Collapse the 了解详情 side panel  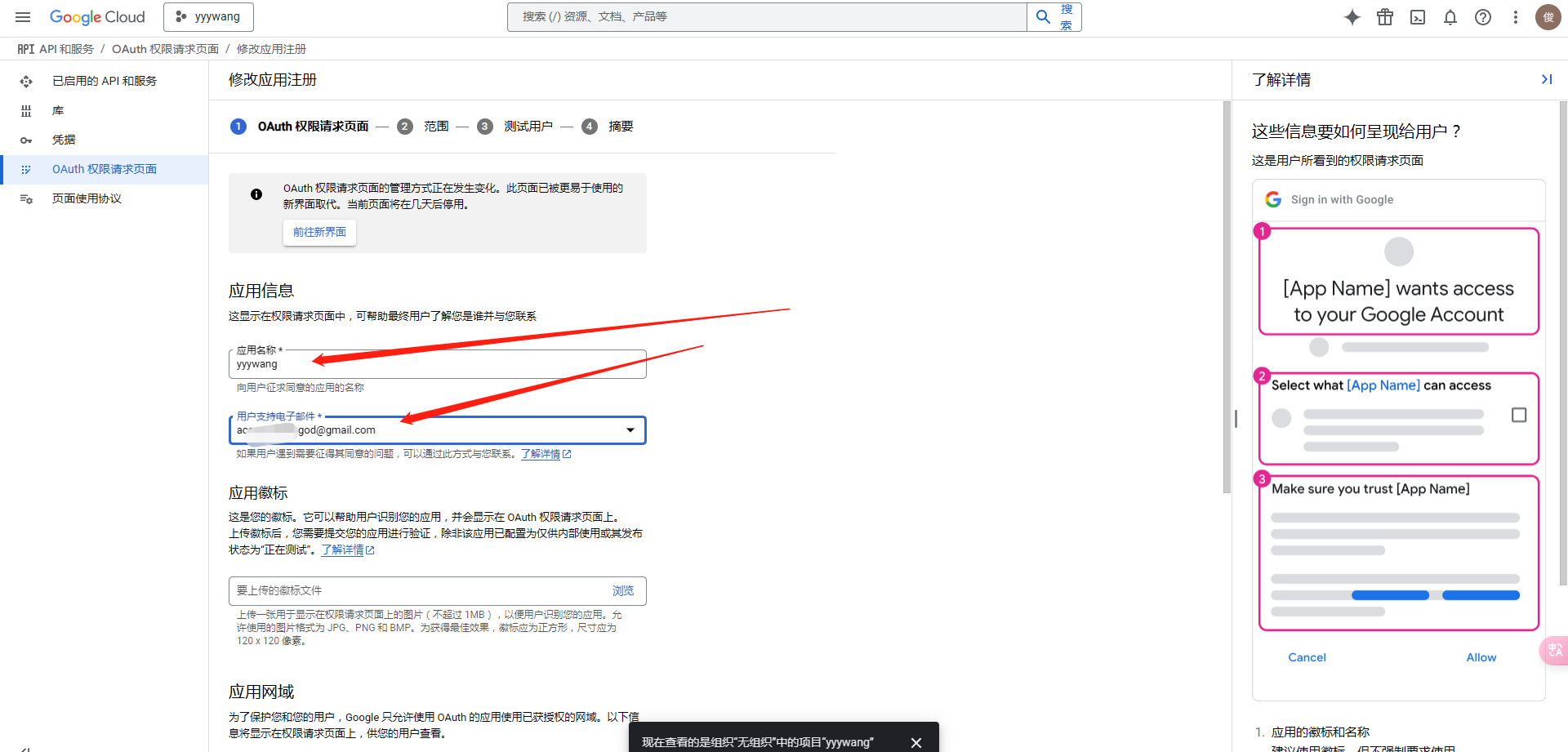click(1546, 79)
